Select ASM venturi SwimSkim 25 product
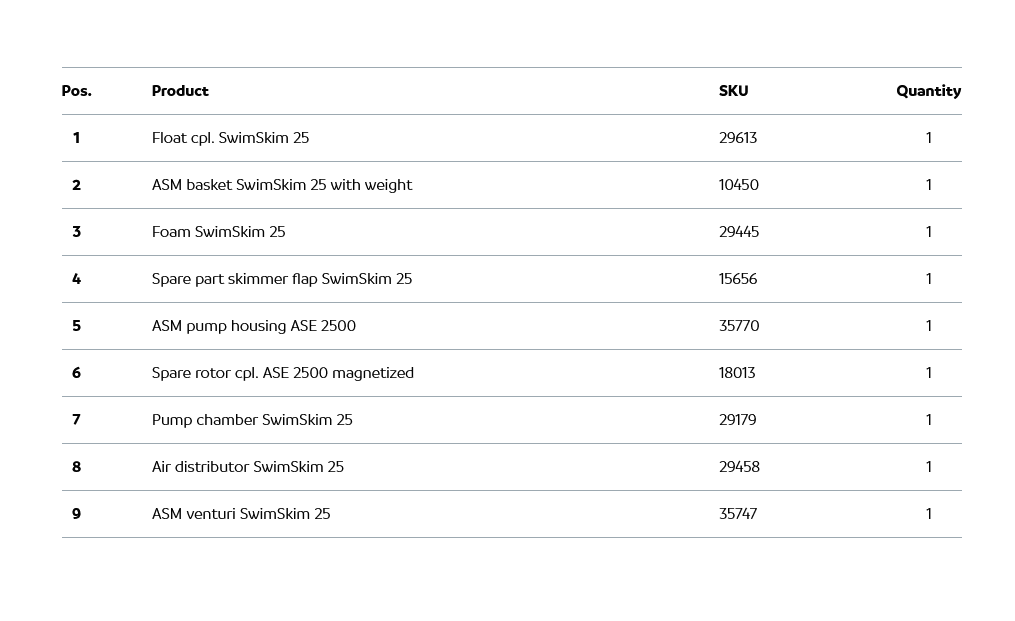1015x621 pixels. (x=240, y=514)
